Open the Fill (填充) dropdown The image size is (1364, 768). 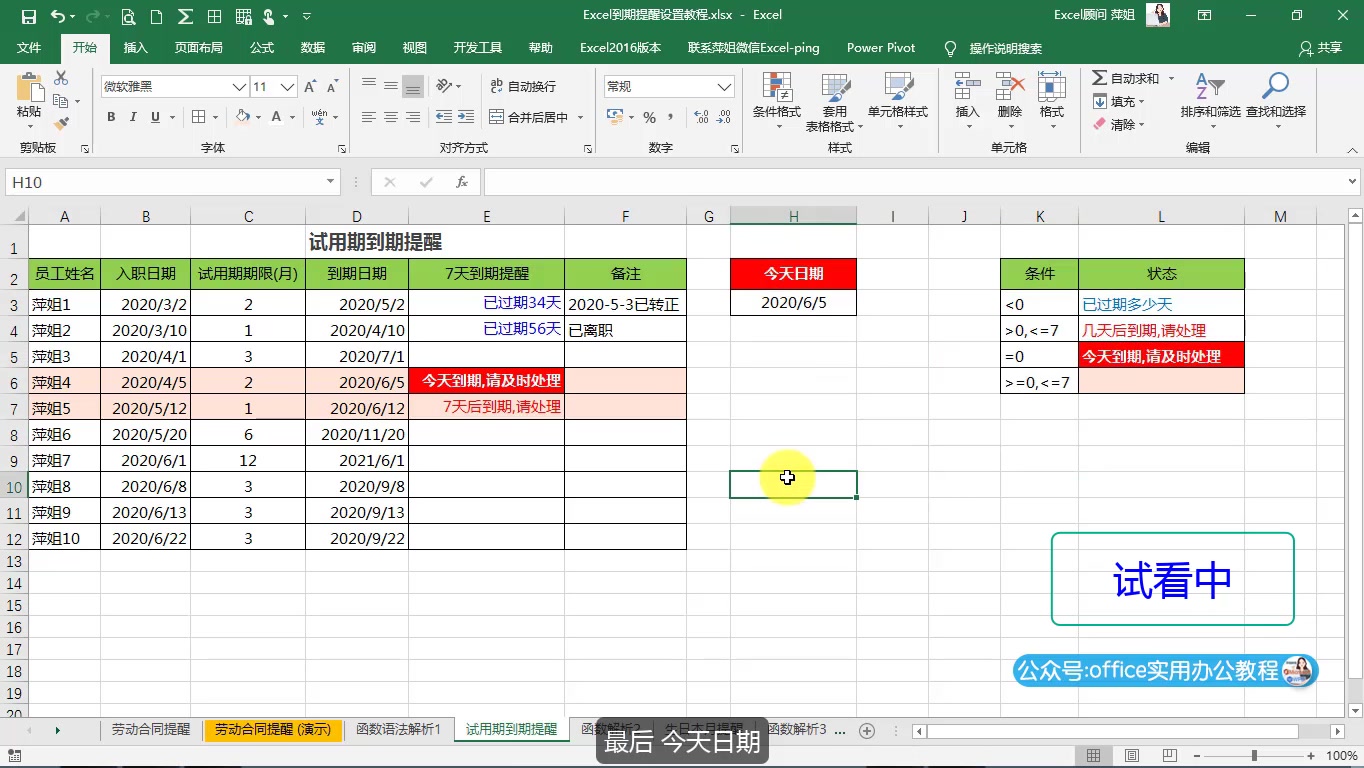pyautogui.click(x=1118, y=101)
